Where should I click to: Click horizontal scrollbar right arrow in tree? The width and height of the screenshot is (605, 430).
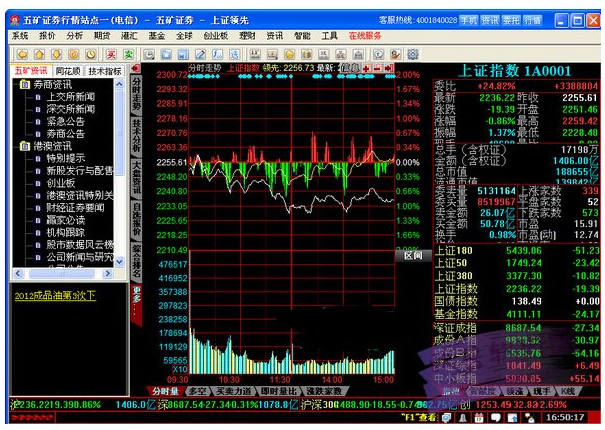(108, 273)
